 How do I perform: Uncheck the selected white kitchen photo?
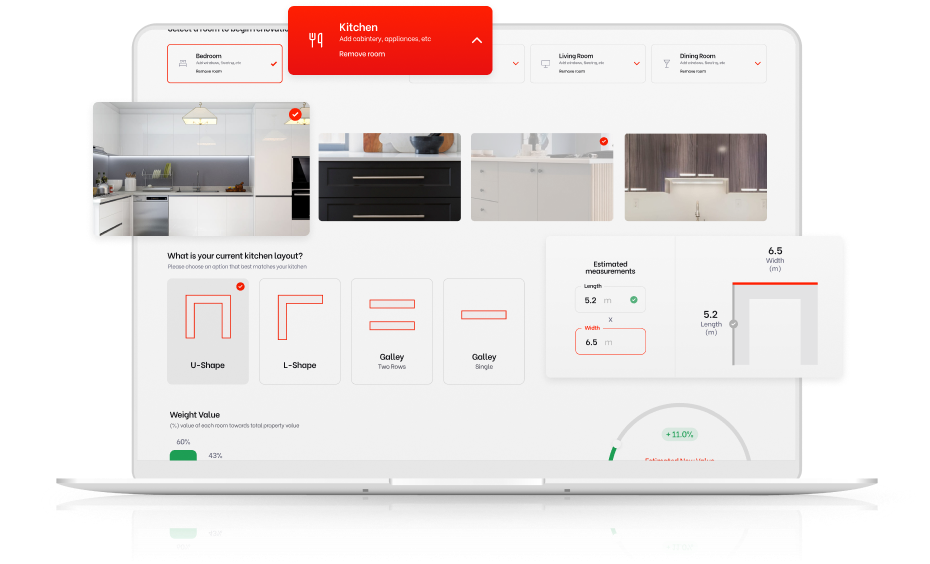point(295,115)
